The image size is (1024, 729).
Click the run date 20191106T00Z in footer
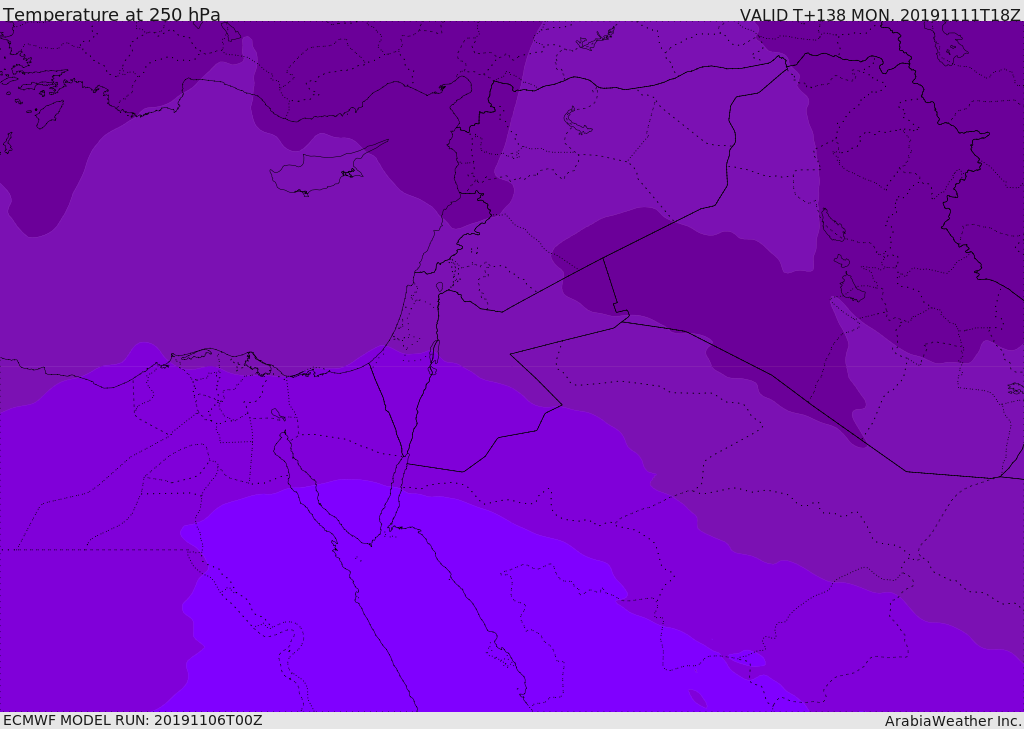[207, 720]
